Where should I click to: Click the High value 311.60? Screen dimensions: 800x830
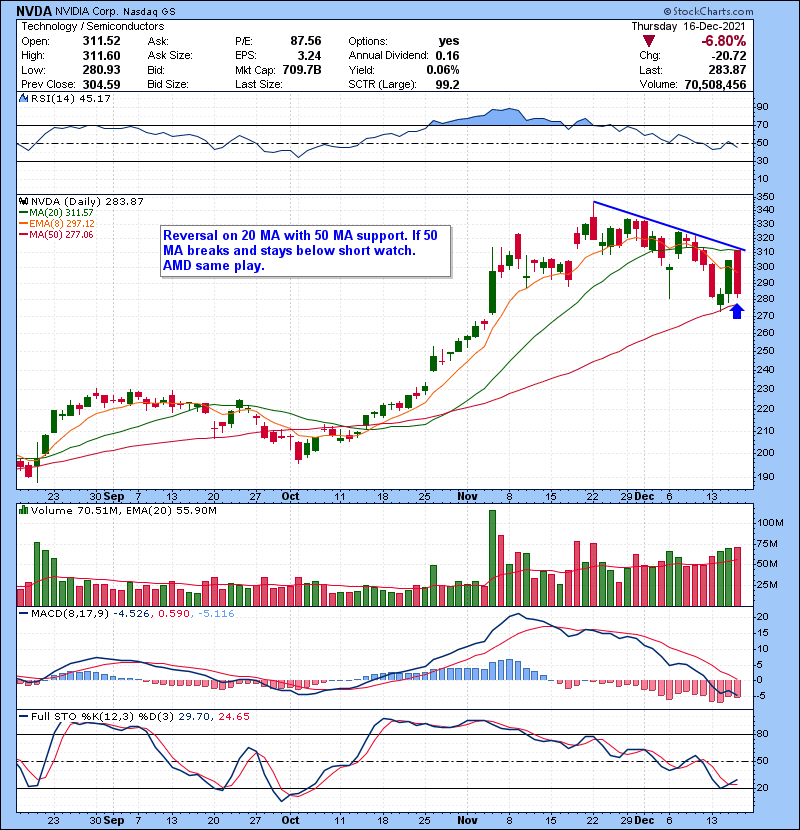[101, 56]
